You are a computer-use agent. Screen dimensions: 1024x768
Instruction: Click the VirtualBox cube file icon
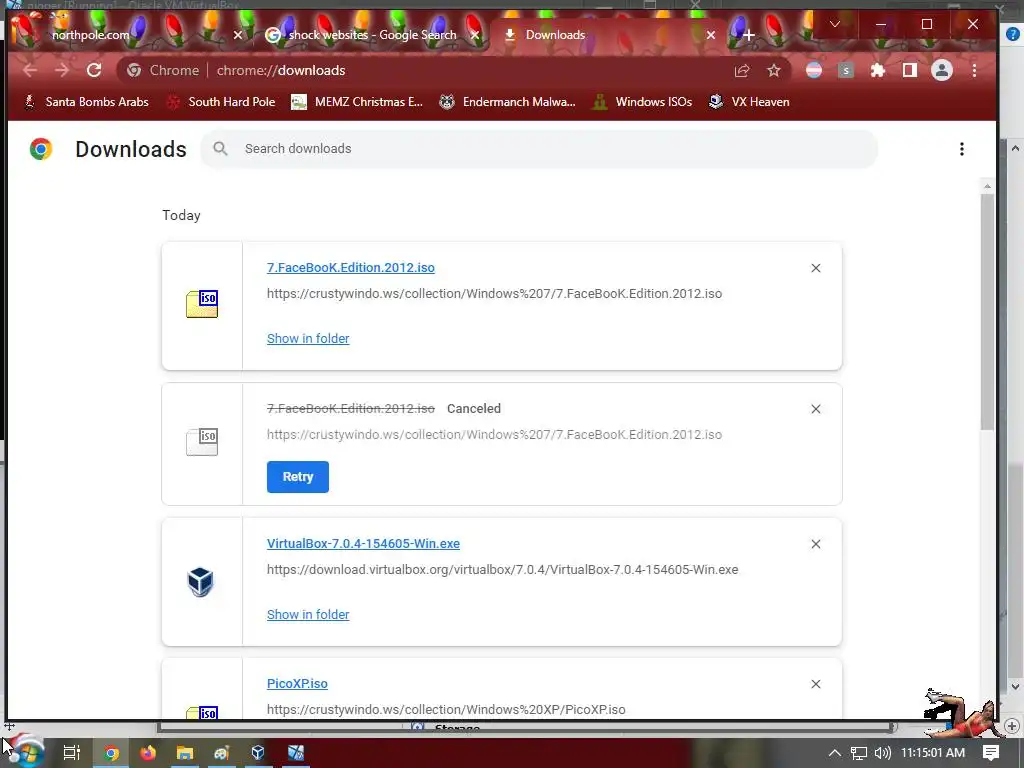click(200, 581)
